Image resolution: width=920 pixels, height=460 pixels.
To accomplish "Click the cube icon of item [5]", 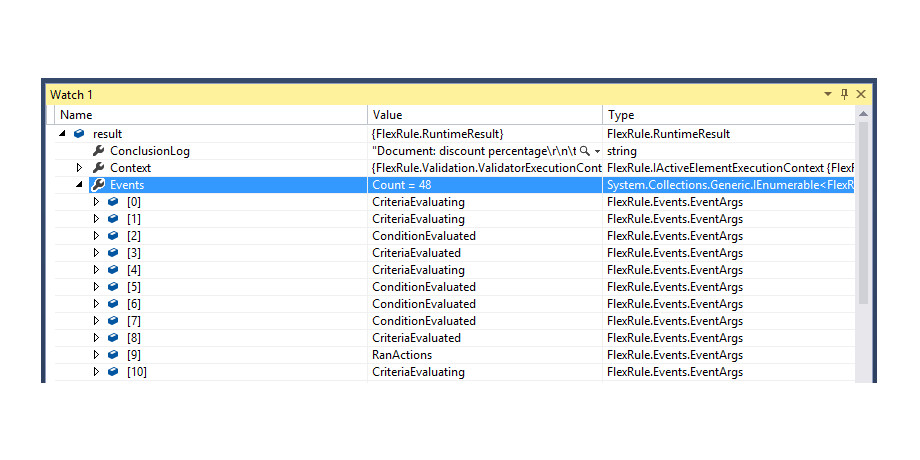I will click(113, 287).
